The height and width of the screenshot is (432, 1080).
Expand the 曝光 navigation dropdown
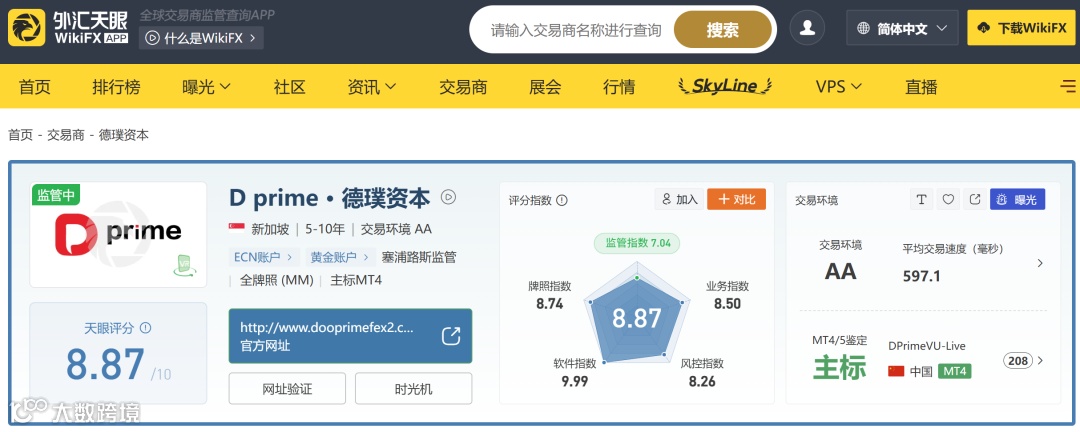coord(206,87)
